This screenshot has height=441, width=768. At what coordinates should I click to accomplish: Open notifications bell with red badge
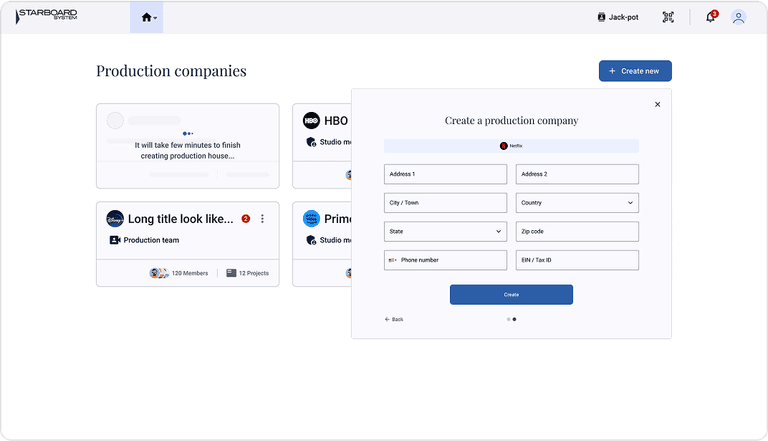point(710,17)
